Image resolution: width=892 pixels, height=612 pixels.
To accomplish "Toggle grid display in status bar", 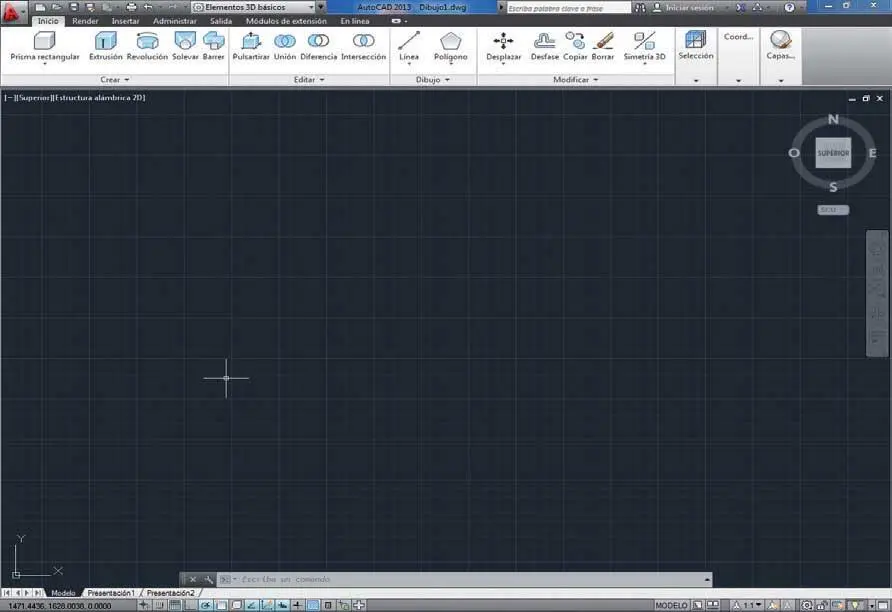I will [x=174, y=606].
